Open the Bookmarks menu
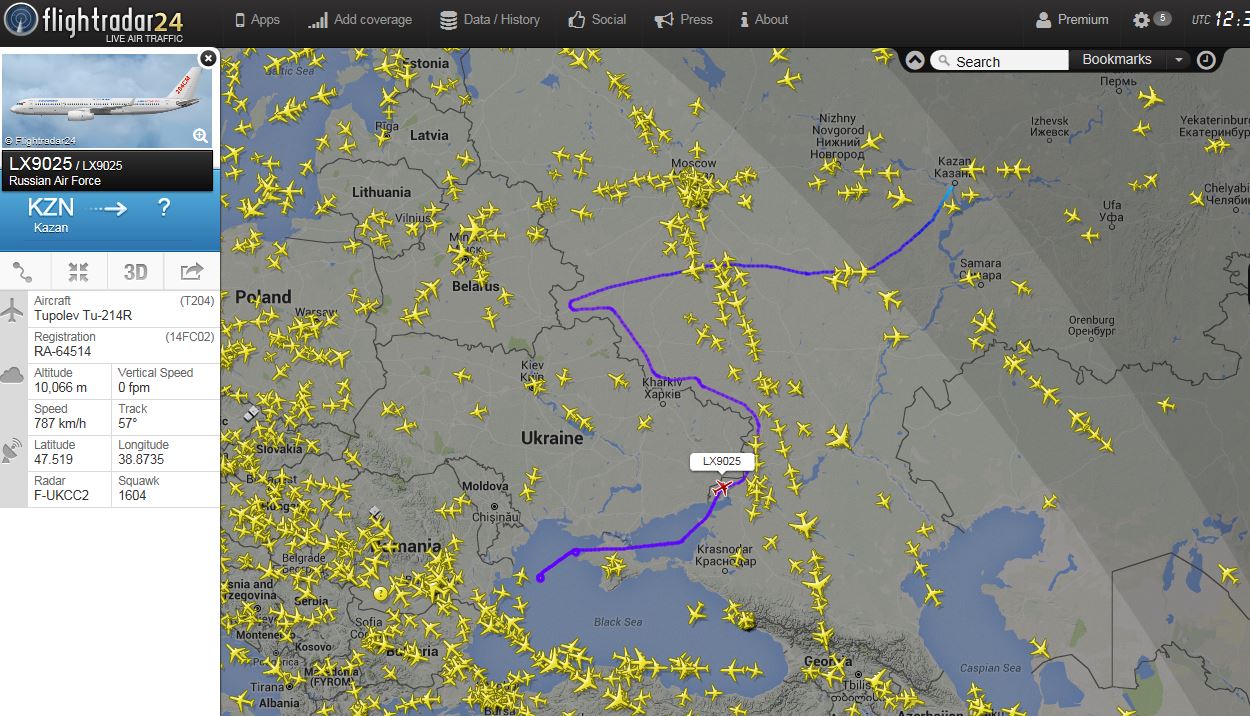The height and width of the screenshot is (716, 1250). (1117, 60)
